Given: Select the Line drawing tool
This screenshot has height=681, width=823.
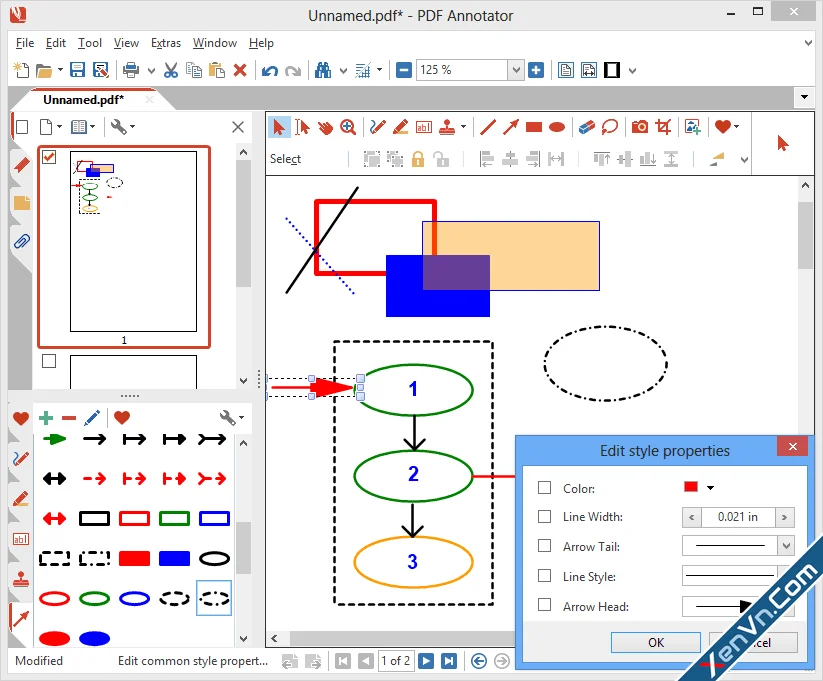Looking at the screenshot, I should 488,127.
